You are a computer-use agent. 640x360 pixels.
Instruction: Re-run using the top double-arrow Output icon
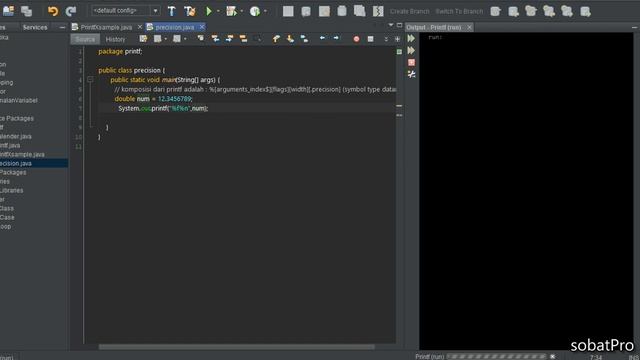click(x=411, y=38)
